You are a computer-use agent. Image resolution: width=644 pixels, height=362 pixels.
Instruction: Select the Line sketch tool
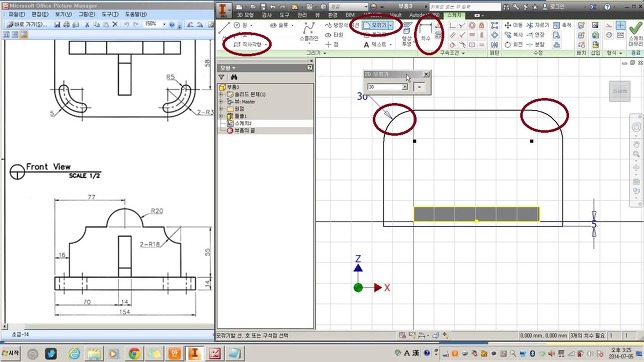[x=224, y=29]
